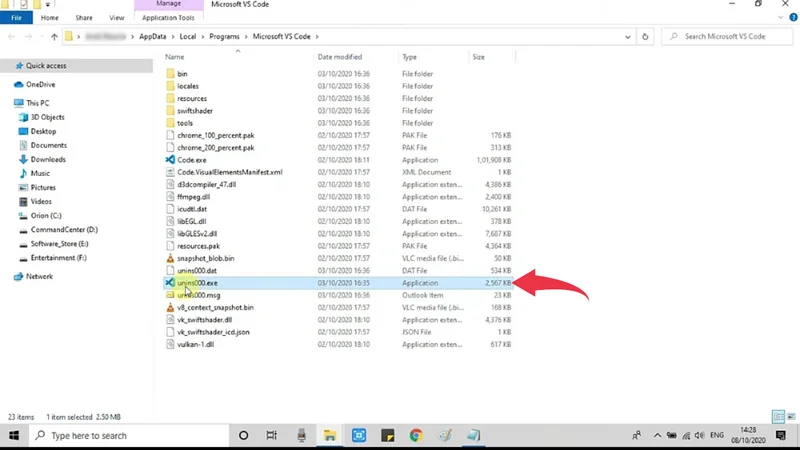The height and width of the screenshot is (450, 800).
Task: Open Software_Store (E:) drive
Action: click(x=58, y=243)
